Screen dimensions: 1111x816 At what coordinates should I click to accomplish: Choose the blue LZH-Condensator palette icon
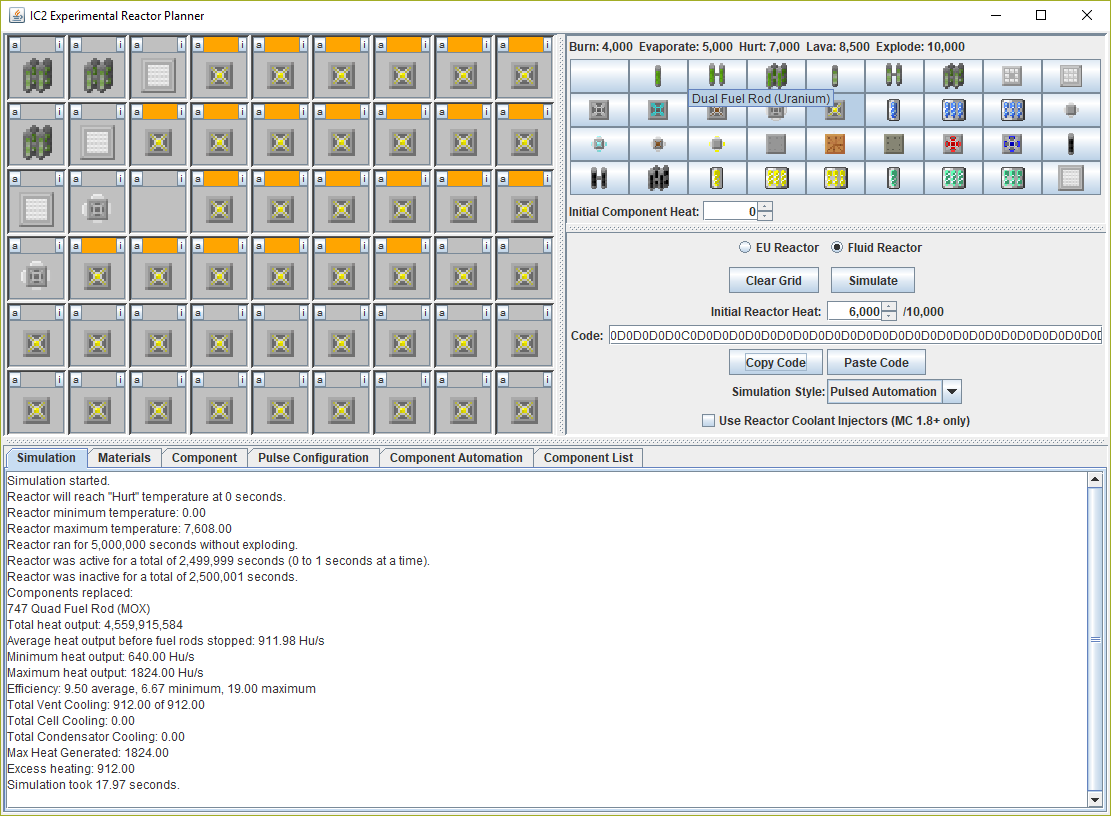(1012, 144)
